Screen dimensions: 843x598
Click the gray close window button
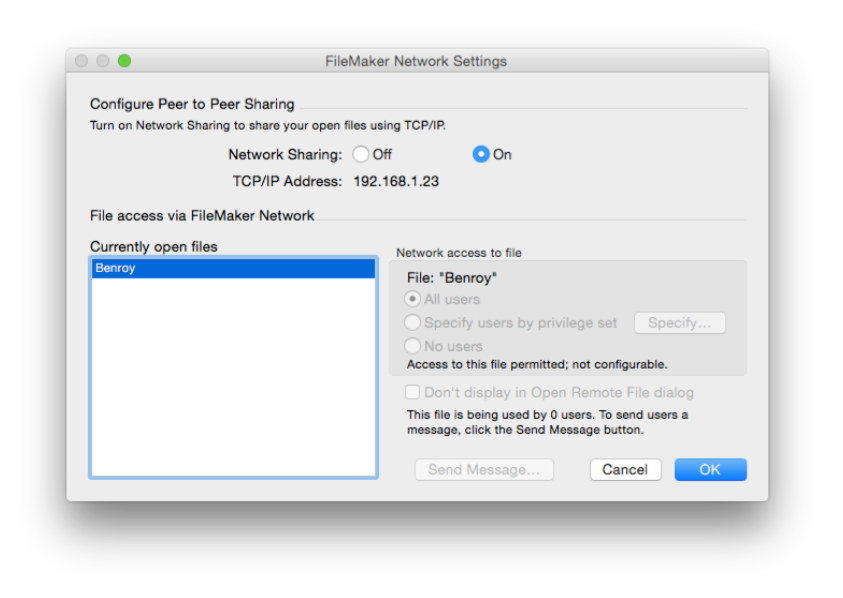(82, 61)
